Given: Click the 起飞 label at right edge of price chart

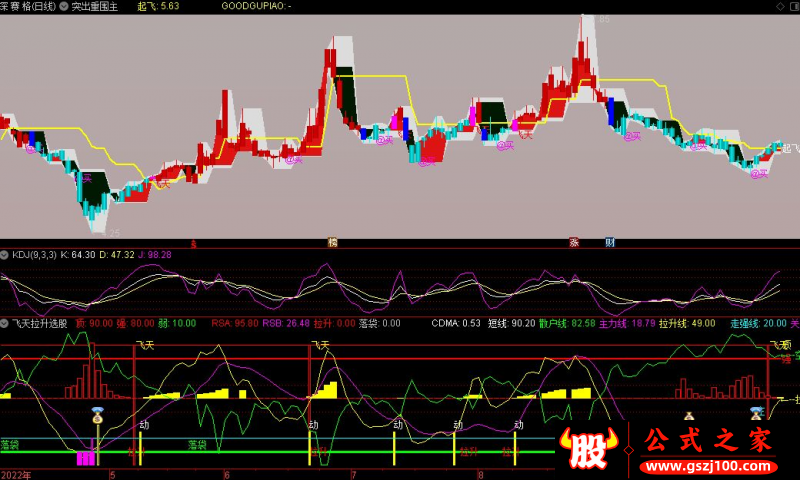Looking at the screenshot, I should click(789, 148).
